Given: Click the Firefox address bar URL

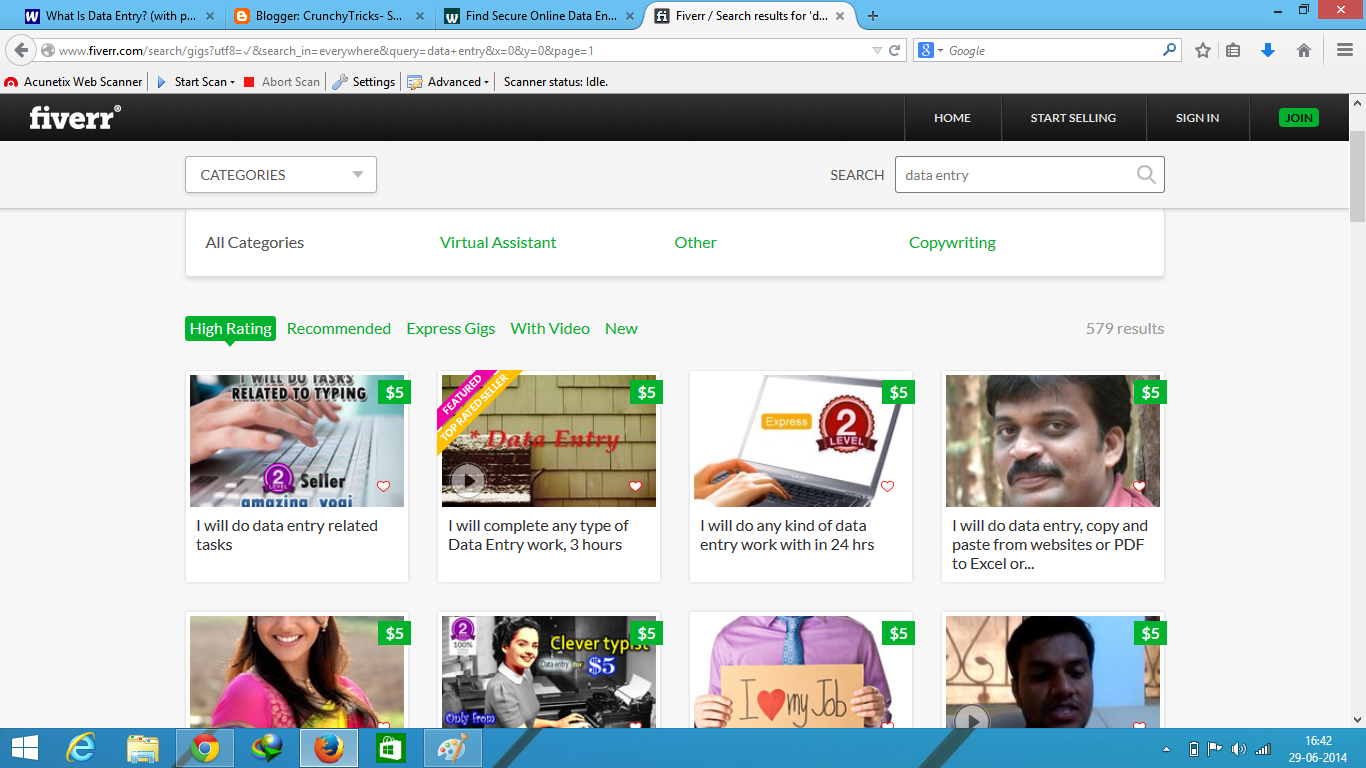Looking at the screenshot, I should coord(326,50).
